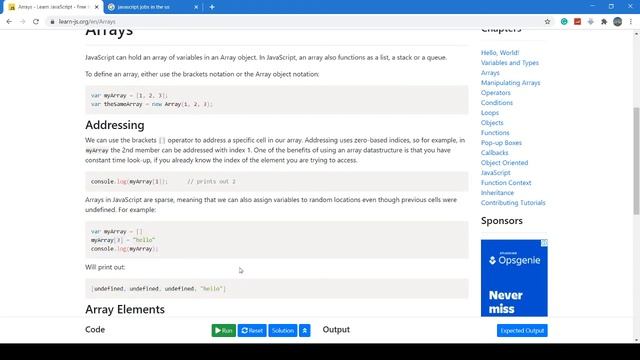Open the Chrome three-dot menu
640x360 pixels.
[631, 22]
